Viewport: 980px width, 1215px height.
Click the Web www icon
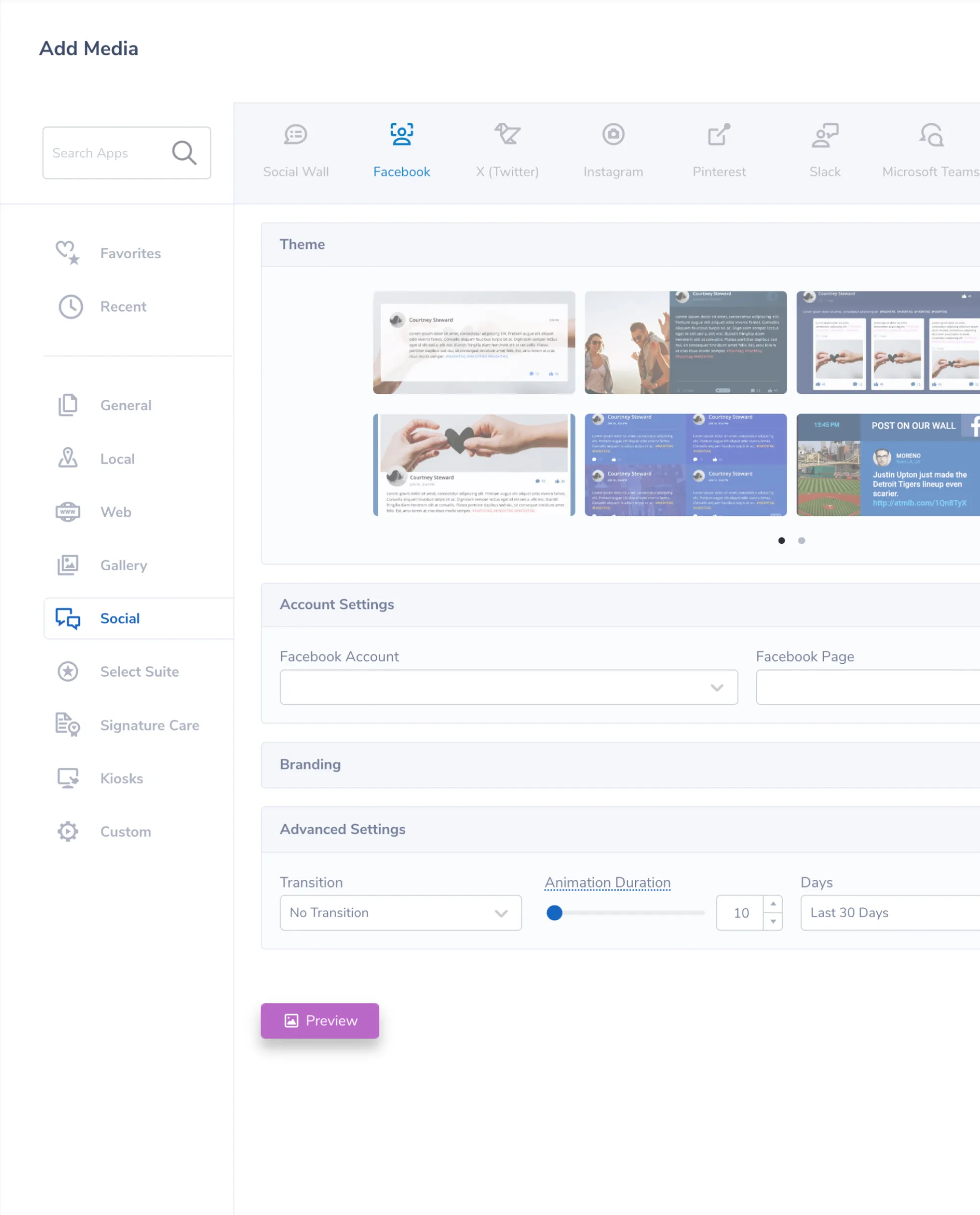pos(68,512)
